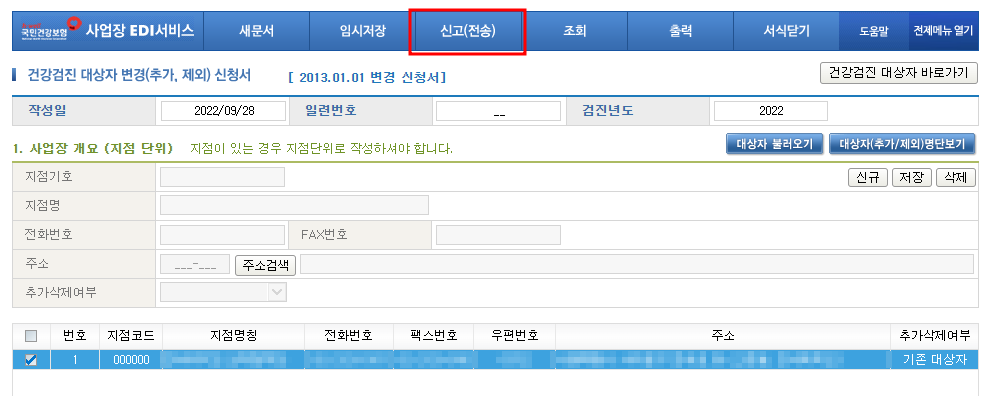992x396 pixels.
Task: Expand the 추가삭제여부 dropdown
Action: click(223, 292)
